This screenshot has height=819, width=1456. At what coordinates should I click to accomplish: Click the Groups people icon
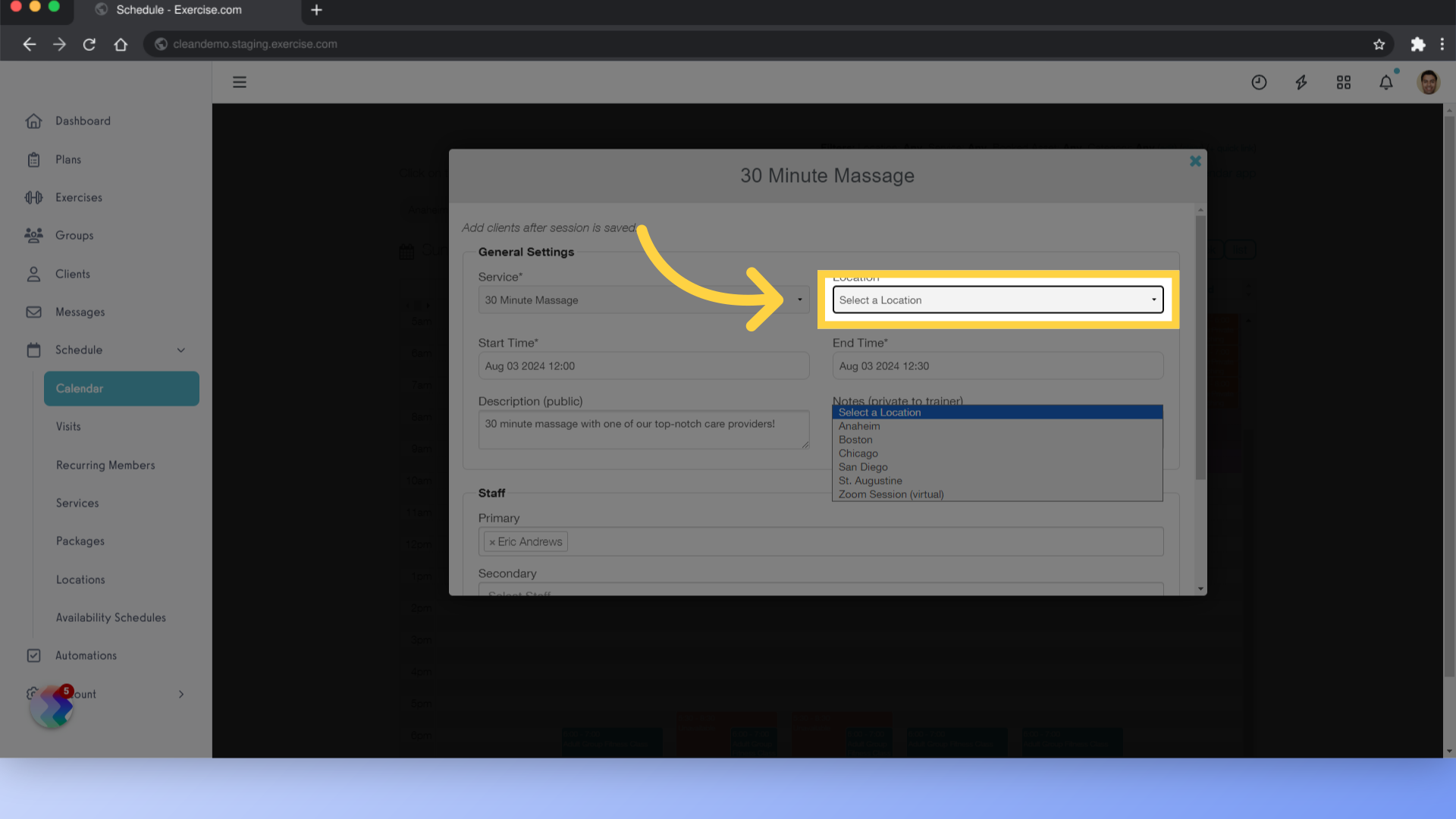33,235
